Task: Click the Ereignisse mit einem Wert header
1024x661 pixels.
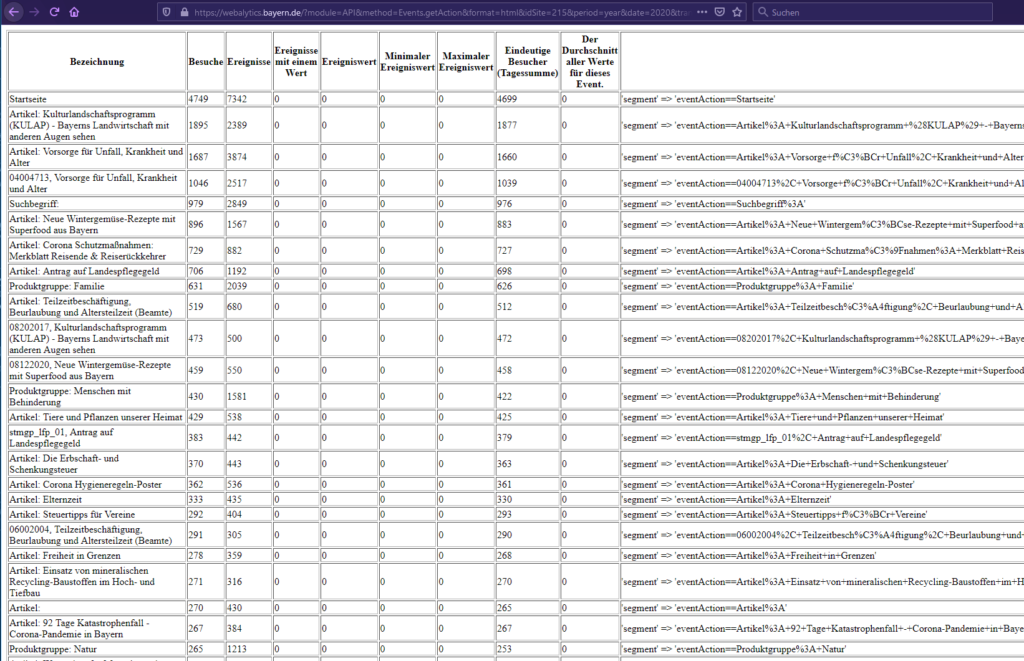Action: 296,61
